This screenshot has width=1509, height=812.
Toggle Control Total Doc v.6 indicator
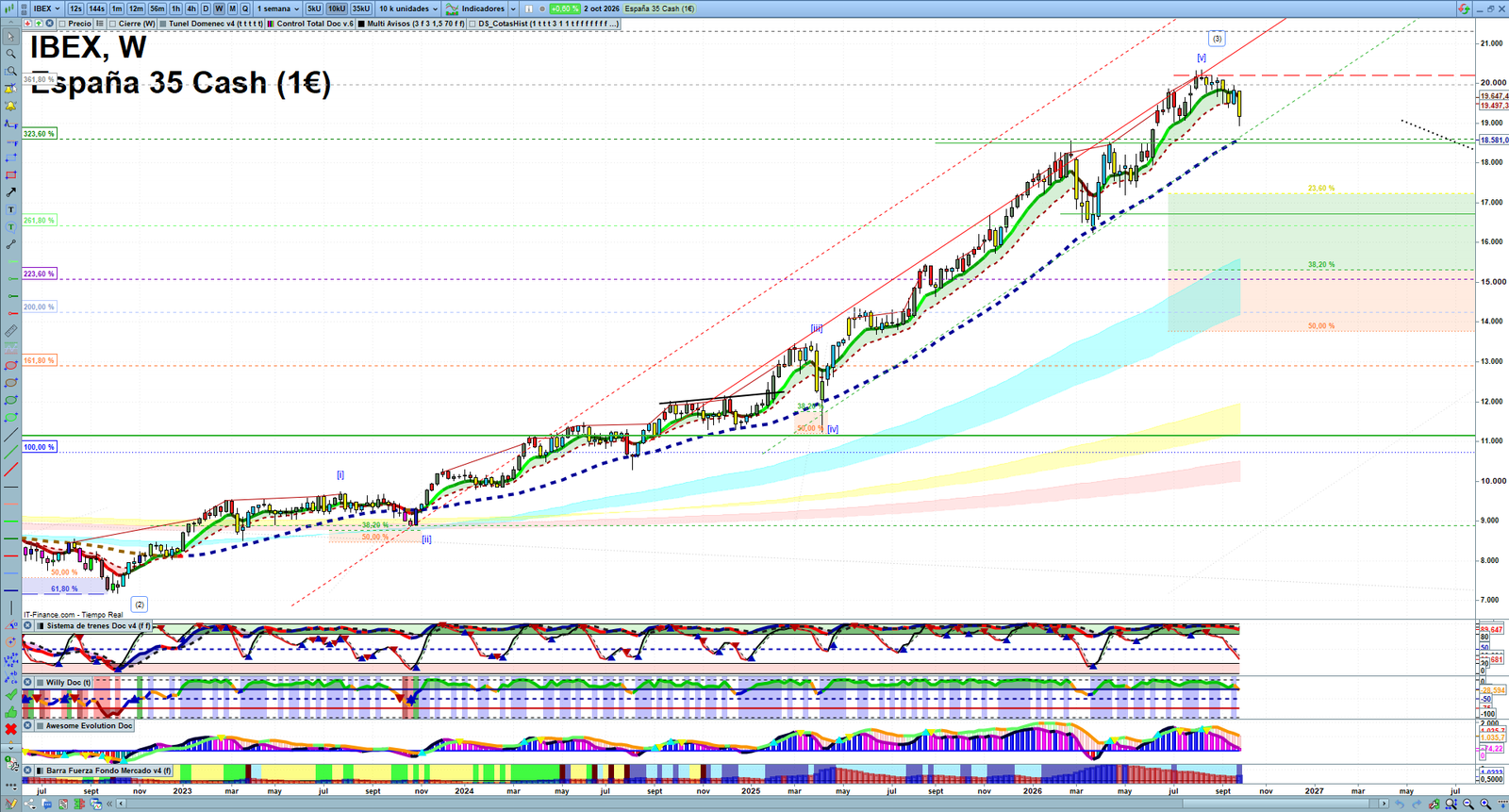point(271,24)
